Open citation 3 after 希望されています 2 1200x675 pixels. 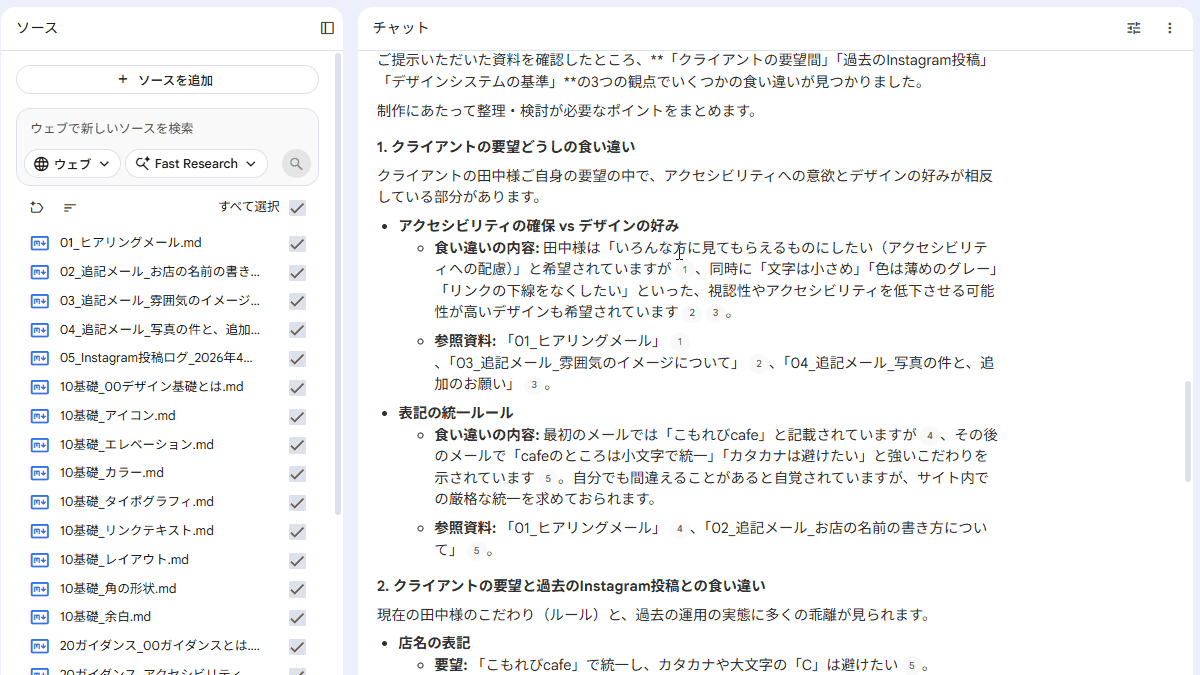coord(715,313)
